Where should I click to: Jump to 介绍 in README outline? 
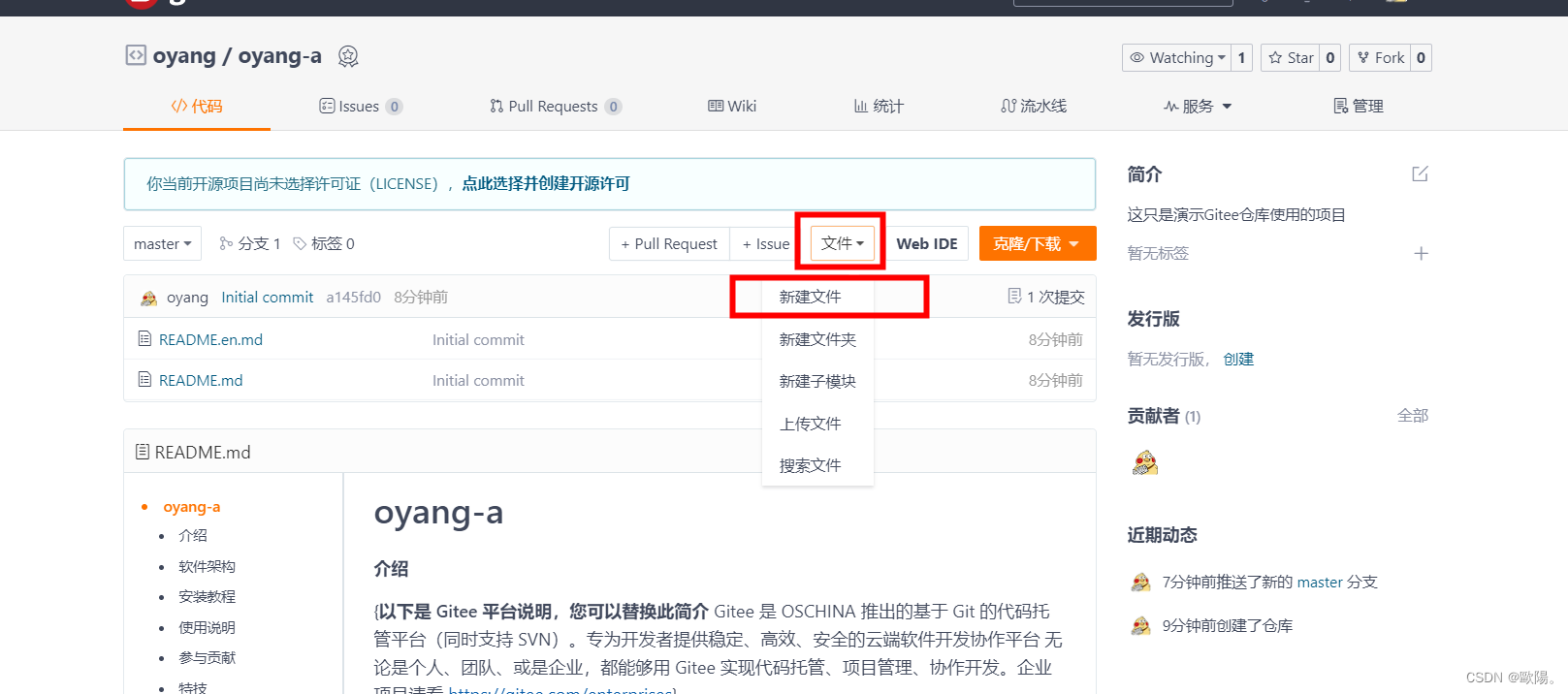click(x=193, y=535)
